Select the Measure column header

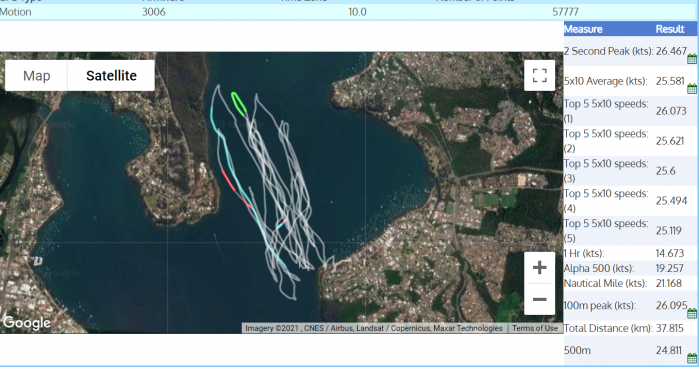point(583,29)
